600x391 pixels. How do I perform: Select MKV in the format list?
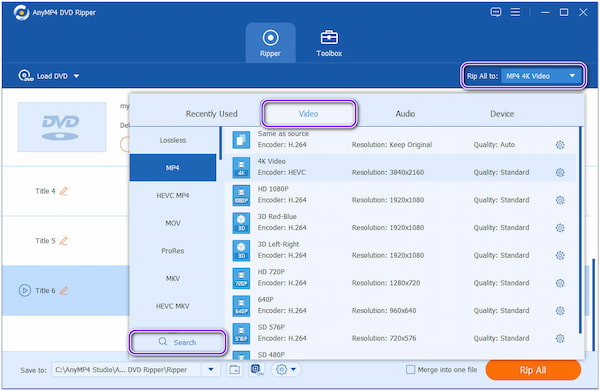[x=173, y=278]
